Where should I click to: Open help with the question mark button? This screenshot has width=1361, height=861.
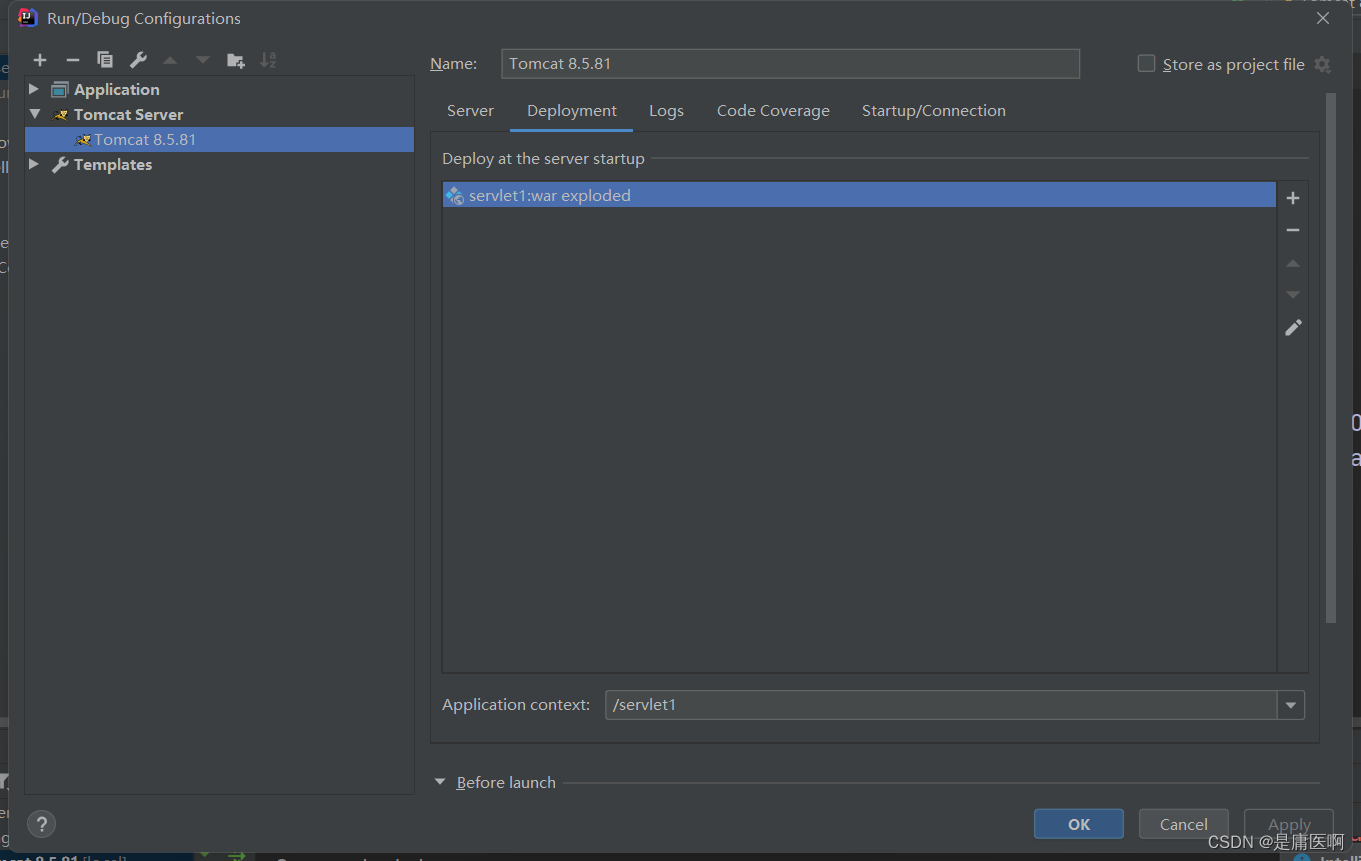(41, 825)
